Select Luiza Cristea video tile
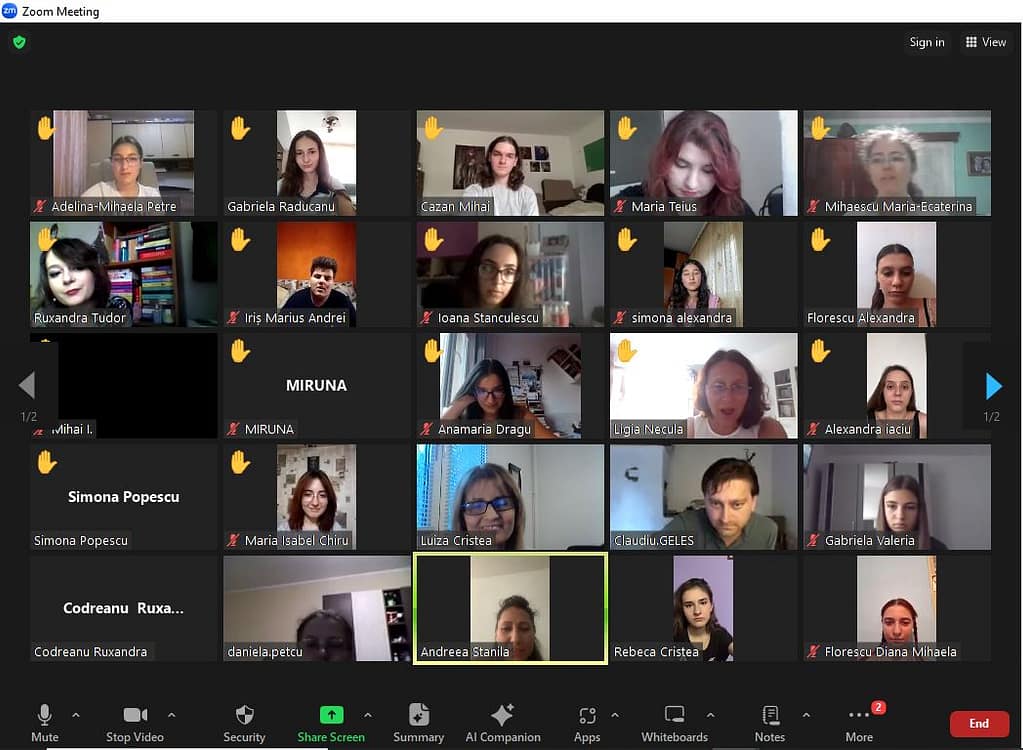 [510, 497]
